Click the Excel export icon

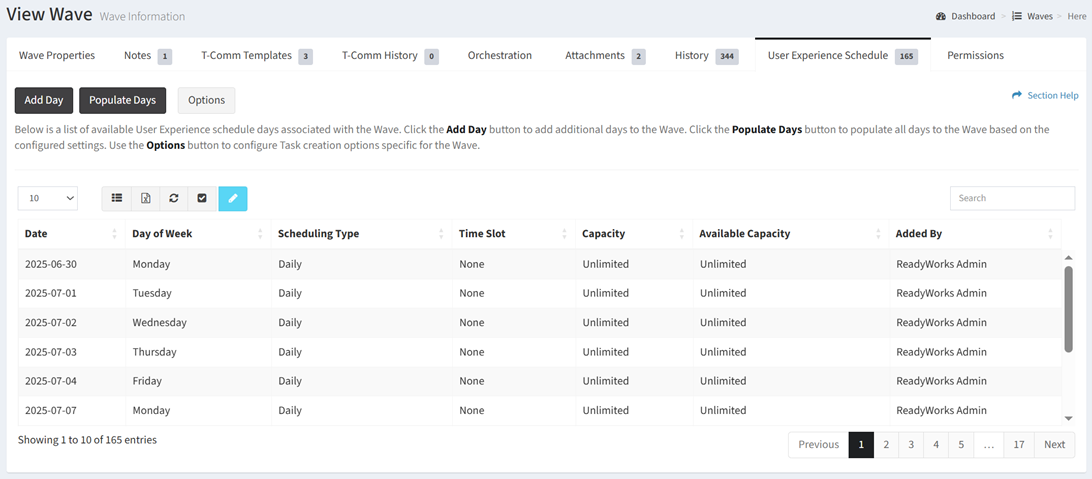(x=145, y=198)
